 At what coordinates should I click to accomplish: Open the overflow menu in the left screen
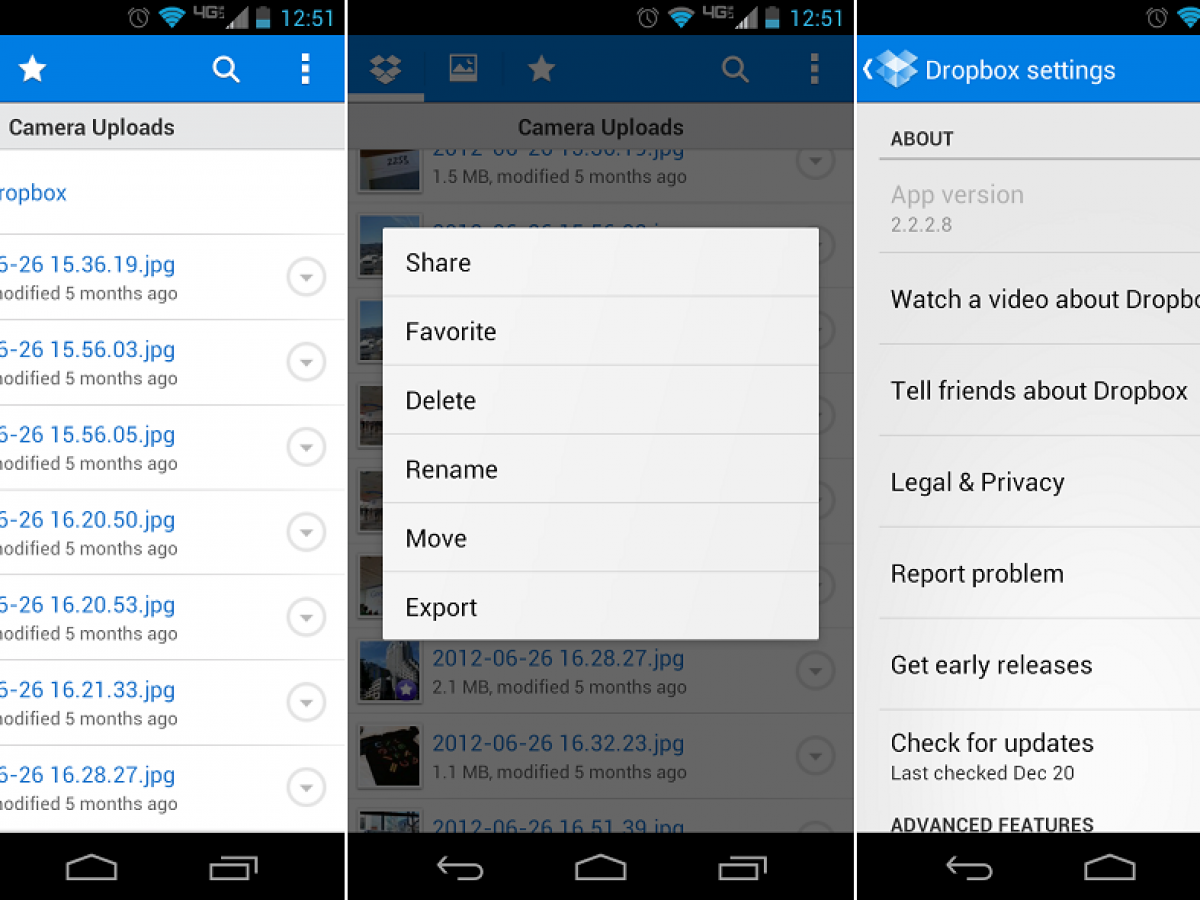(305, 69)
